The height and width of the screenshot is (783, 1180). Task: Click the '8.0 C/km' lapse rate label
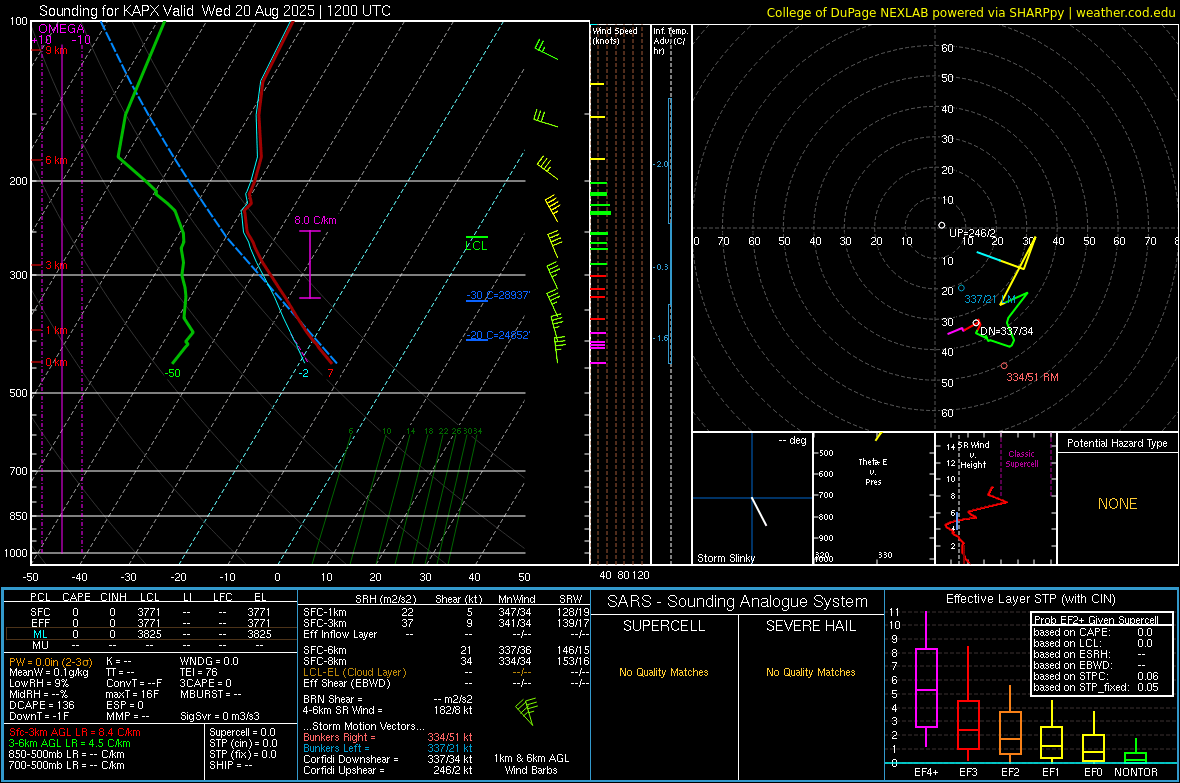tap(315, 221)
